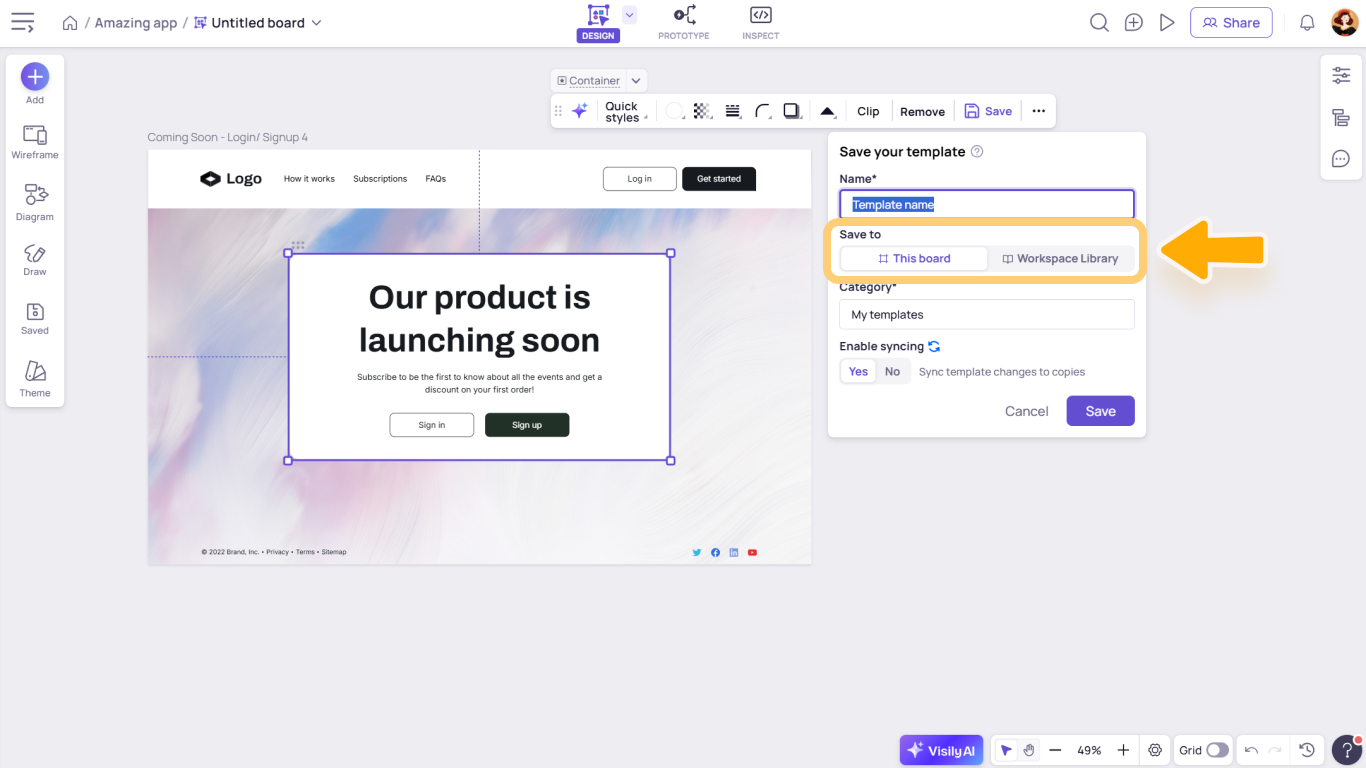
Task: Launch the Visily AI assistant
Action: click(940, 749)
